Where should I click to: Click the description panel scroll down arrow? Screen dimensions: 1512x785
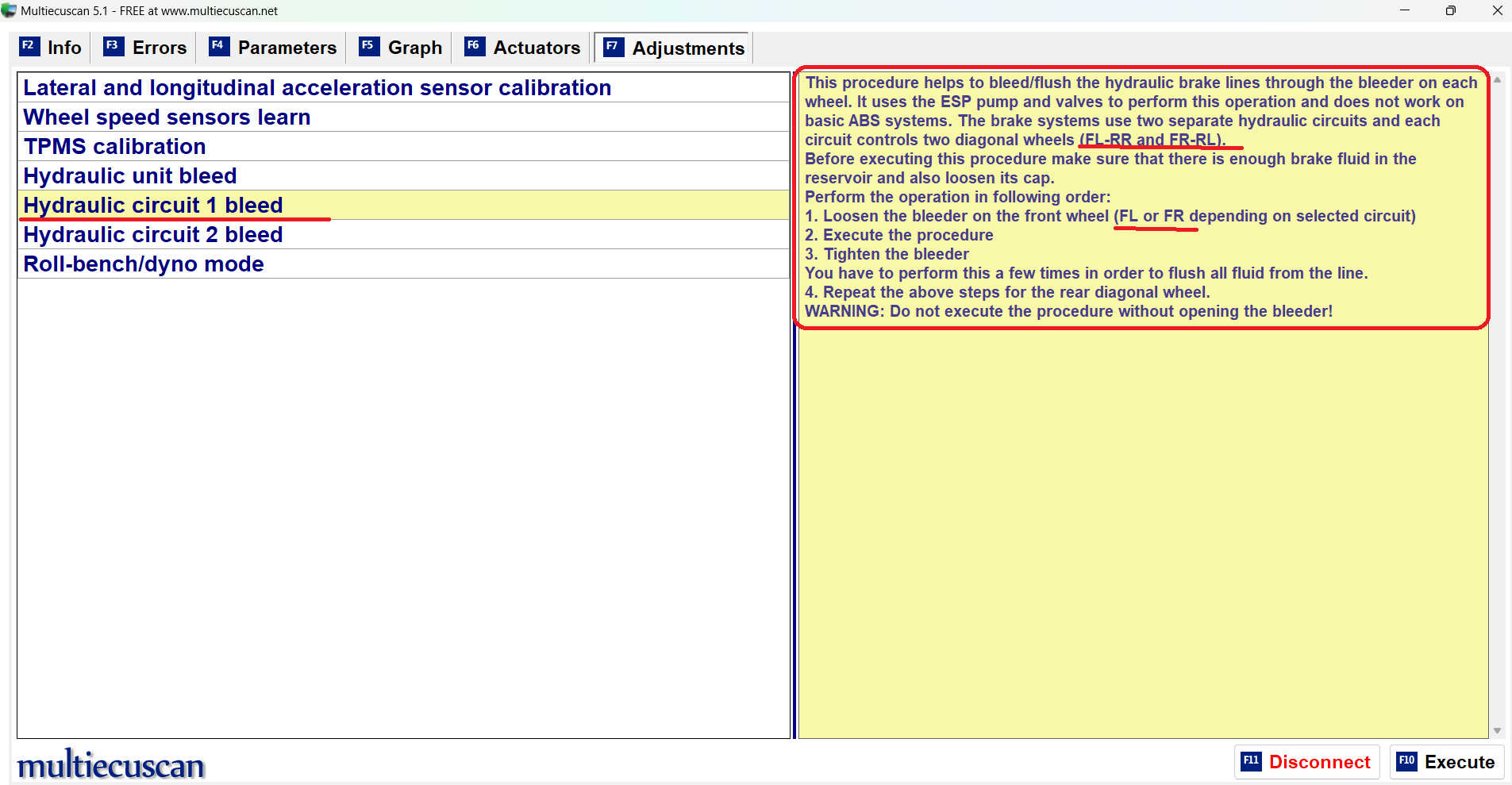pyautogui.click(x=1497, y=731)
